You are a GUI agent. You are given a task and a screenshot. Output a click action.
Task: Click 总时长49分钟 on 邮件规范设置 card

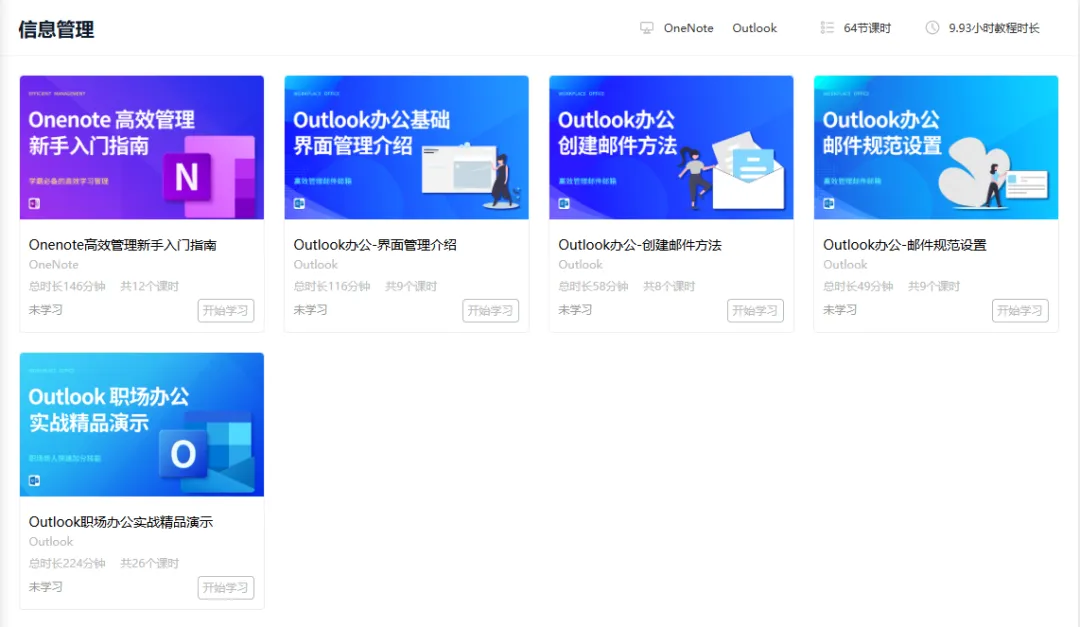click(858, 286)
